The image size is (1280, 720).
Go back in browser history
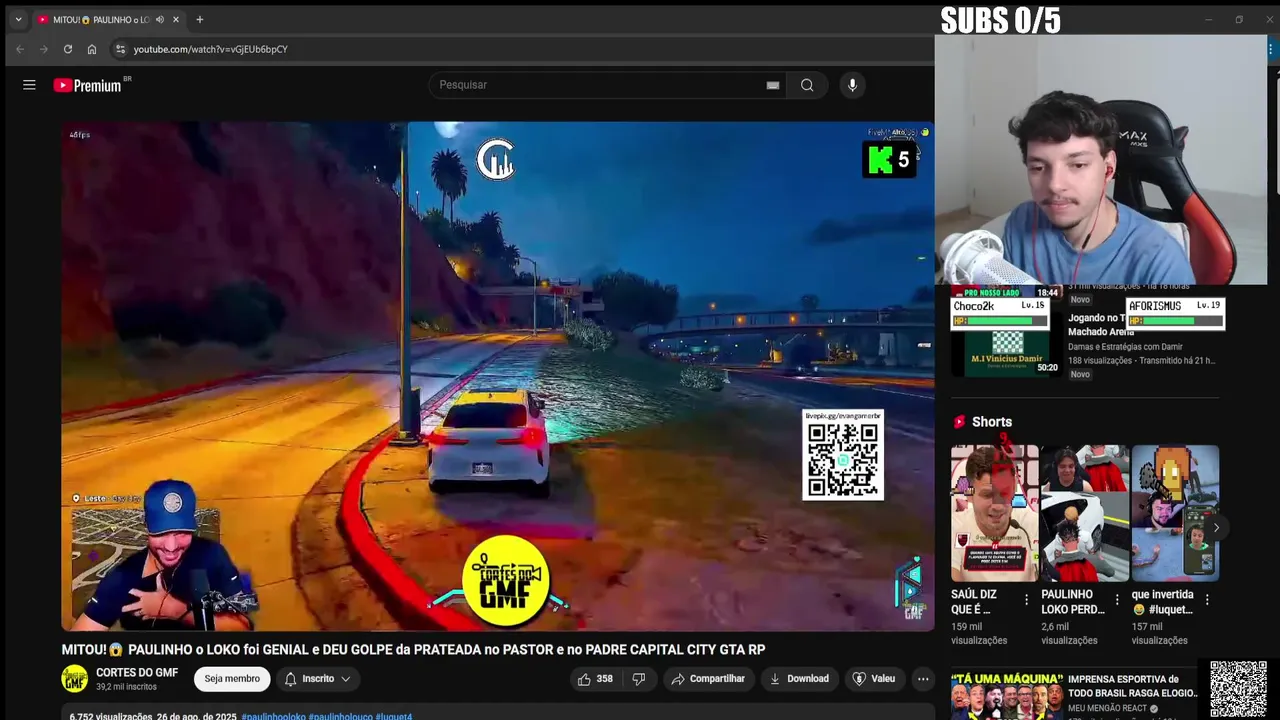tap(20, 49)
